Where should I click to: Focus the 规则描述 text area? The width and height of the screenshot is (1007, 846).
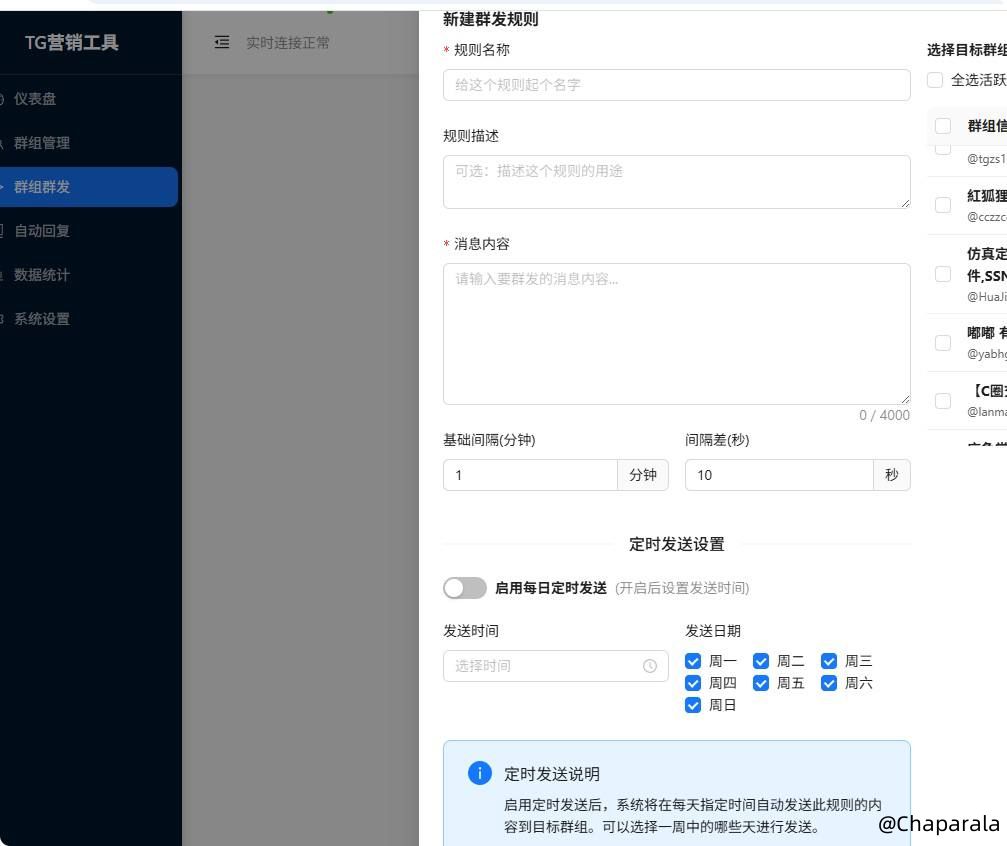(x=676, y=181)
